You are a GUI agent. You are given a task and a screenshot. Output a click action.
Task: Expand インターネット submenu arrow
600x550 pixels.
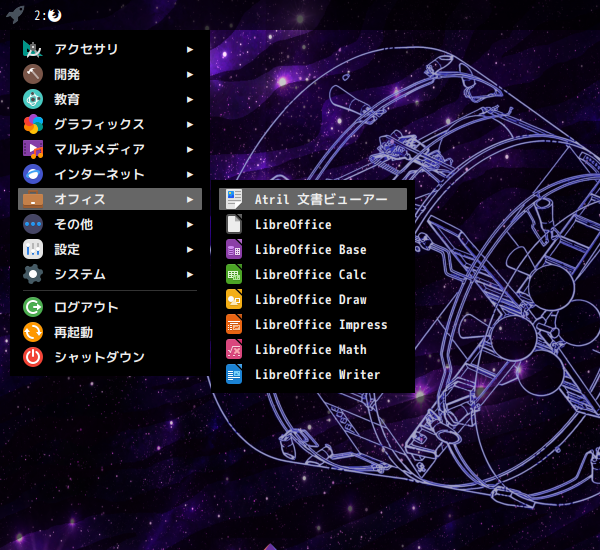[190, 175]
